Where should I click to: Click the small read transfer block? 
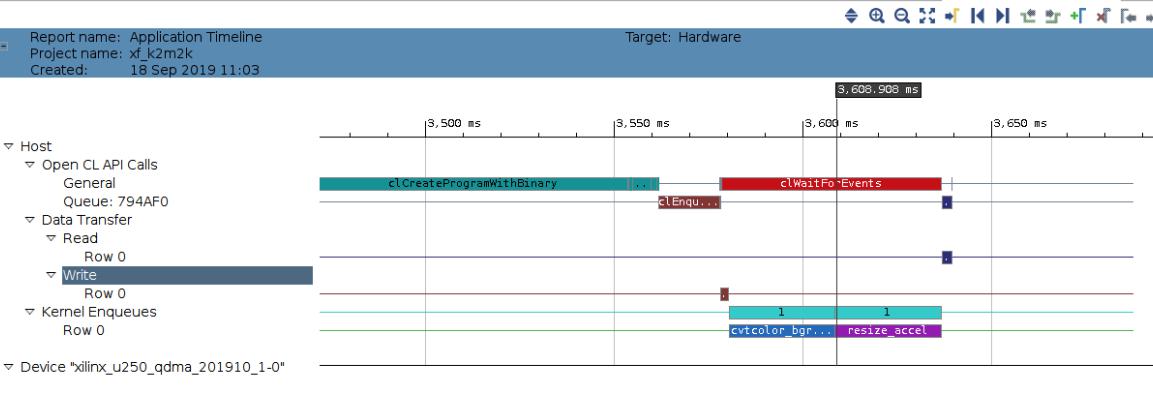[947, 257]
